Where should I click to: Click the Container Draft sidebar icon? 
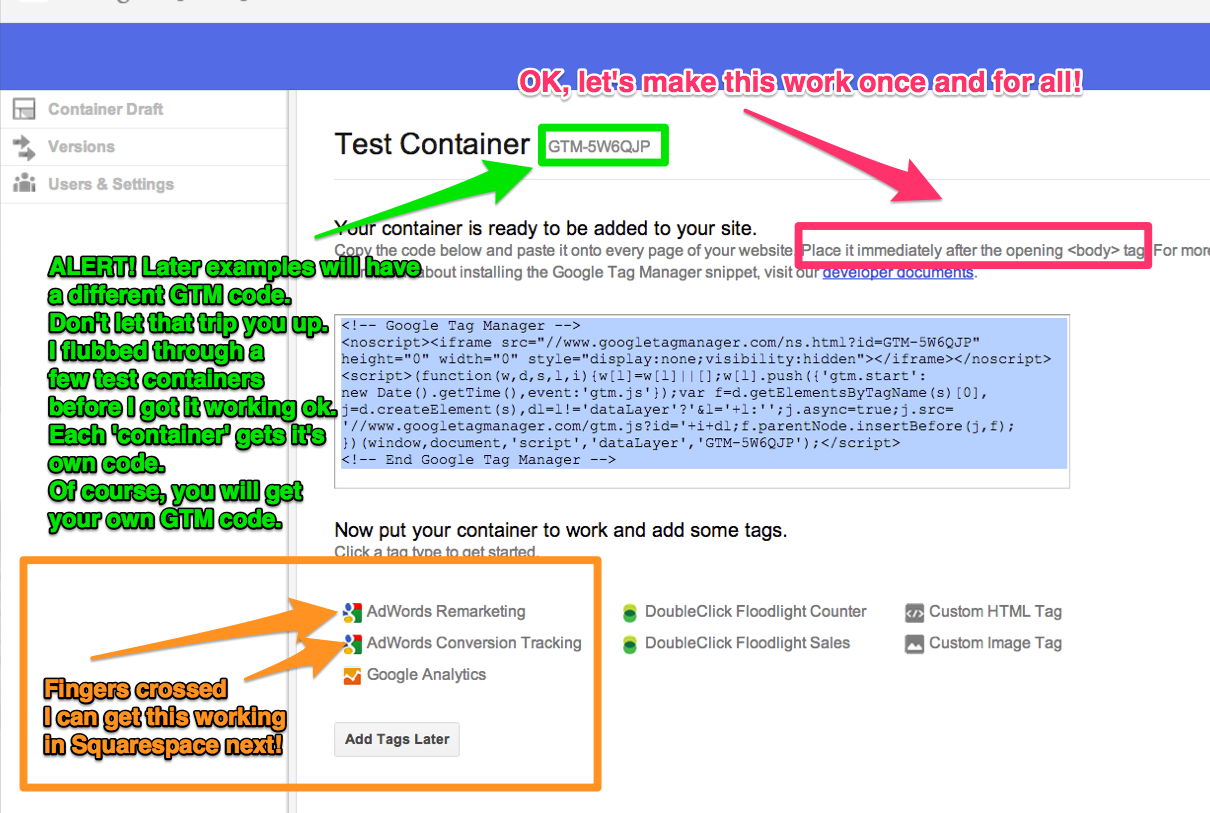click(x=23, y=109)
